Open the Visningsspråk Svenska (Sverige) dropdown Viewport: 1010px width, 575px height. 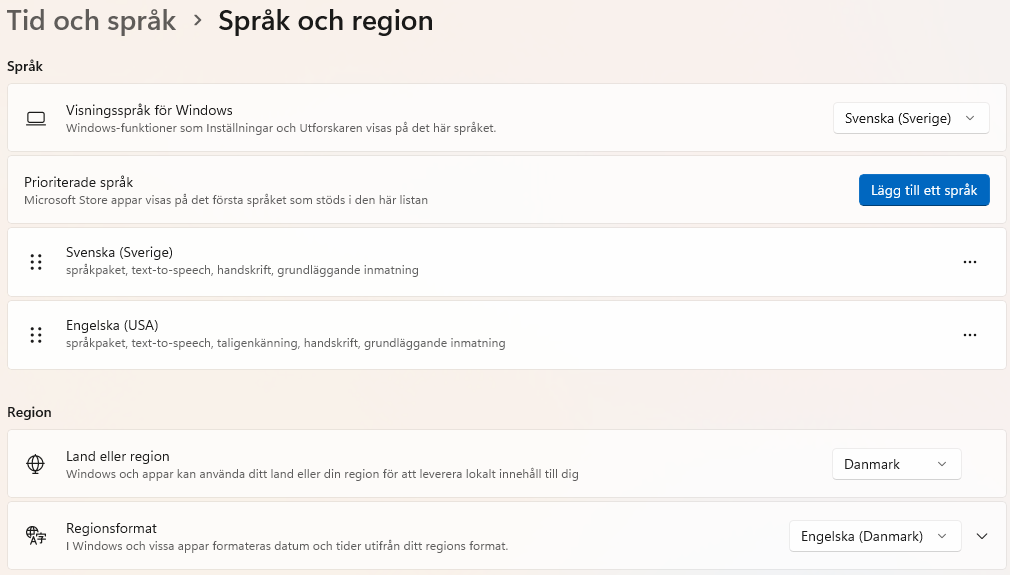[x=910, y=118]
